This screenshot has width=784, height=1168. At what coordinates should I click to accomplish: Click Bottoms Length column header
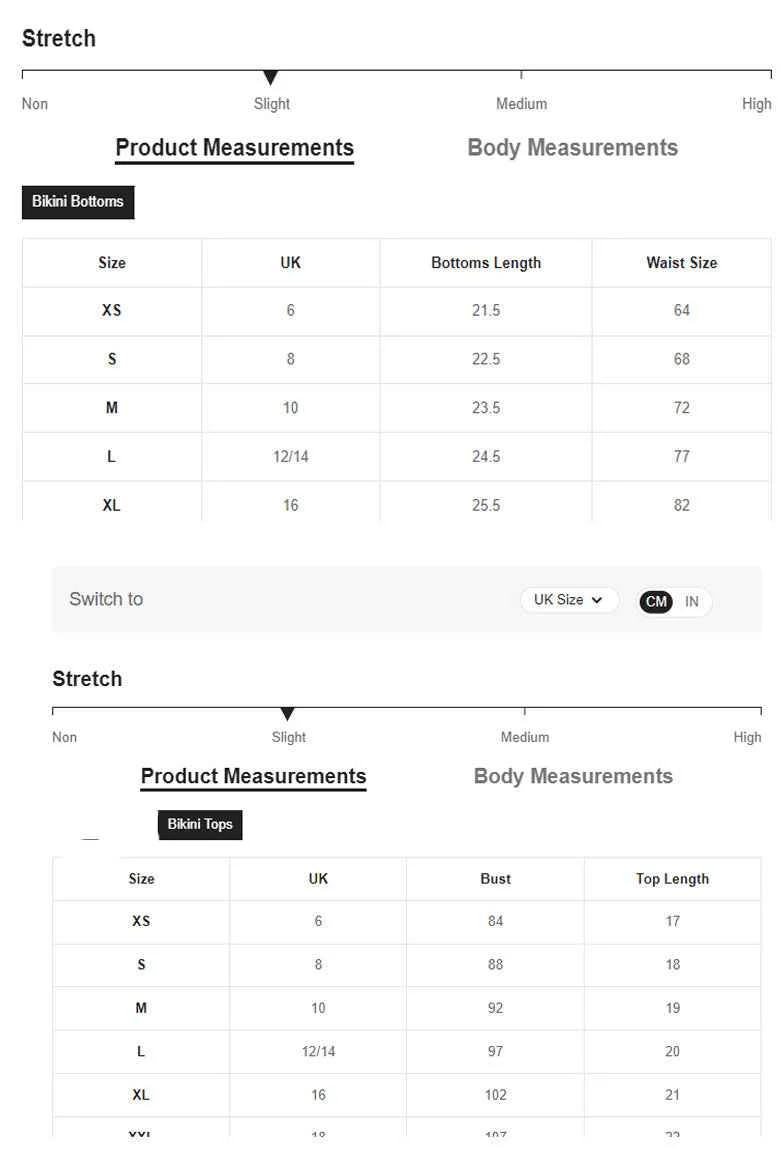point(486,263)
